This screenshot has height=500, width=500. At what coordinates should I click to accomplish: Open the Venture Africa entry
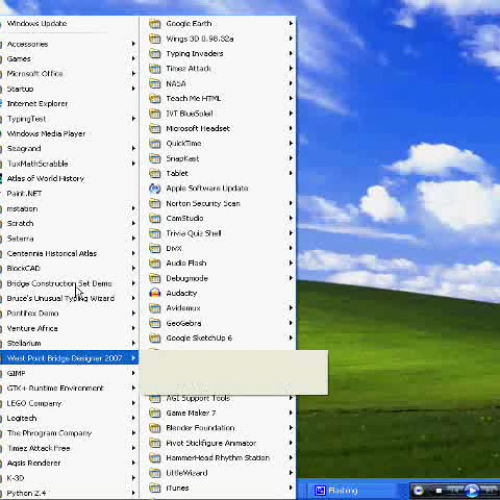[x=69, y=328]
